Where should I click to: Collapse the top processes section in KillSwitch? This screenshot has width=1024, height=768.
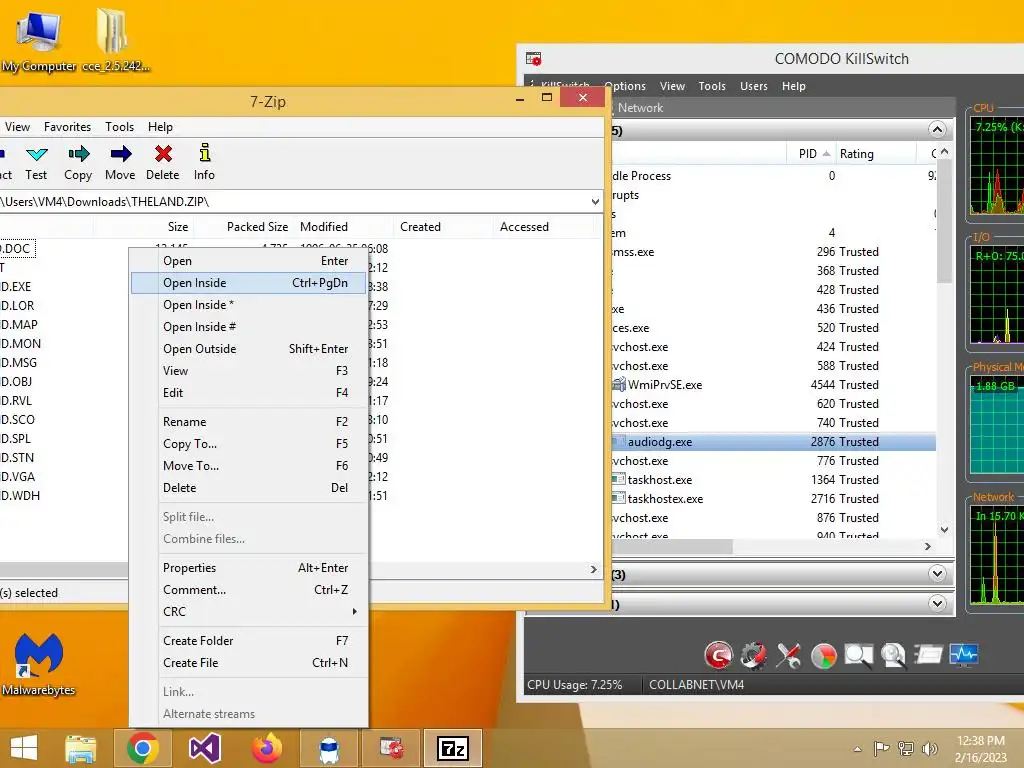coord(937,129)
